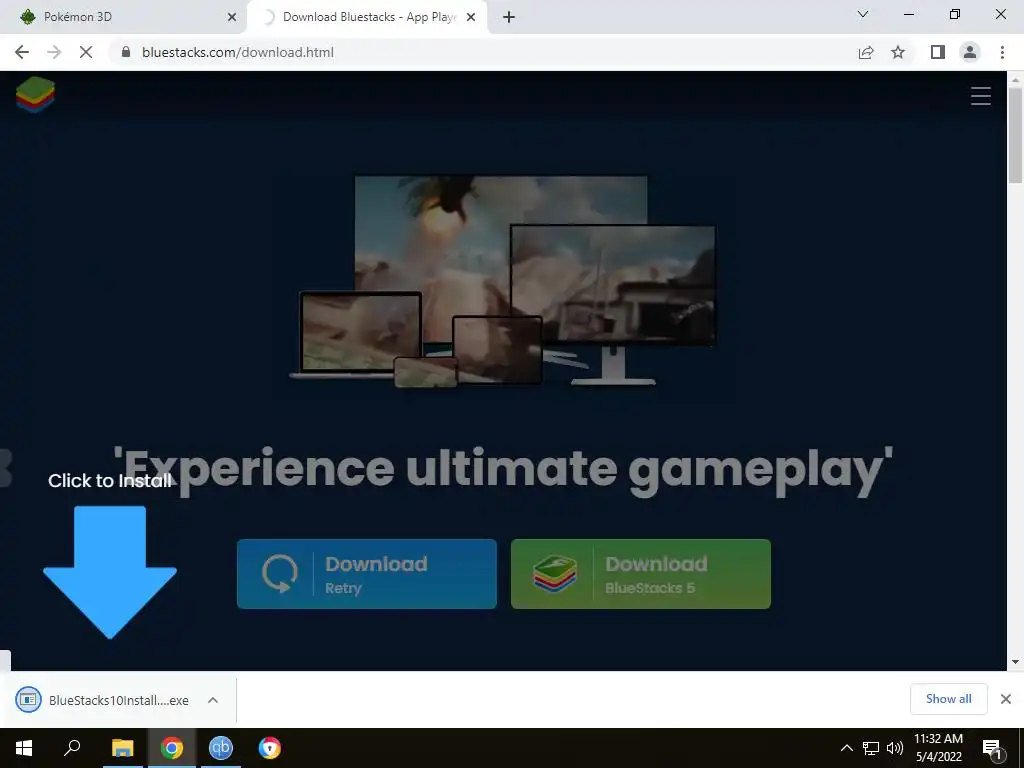1024x768 pixels.
Task: Click the Download BlueStacks 5 button
Action: 641,574
